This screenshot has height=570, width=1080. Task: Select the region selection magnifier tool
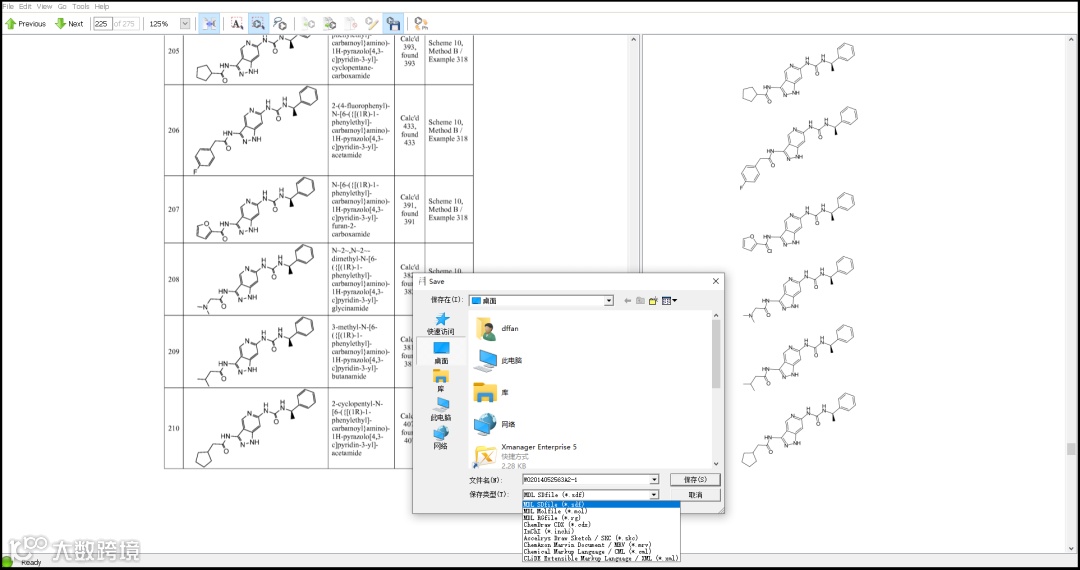[258, 23]
